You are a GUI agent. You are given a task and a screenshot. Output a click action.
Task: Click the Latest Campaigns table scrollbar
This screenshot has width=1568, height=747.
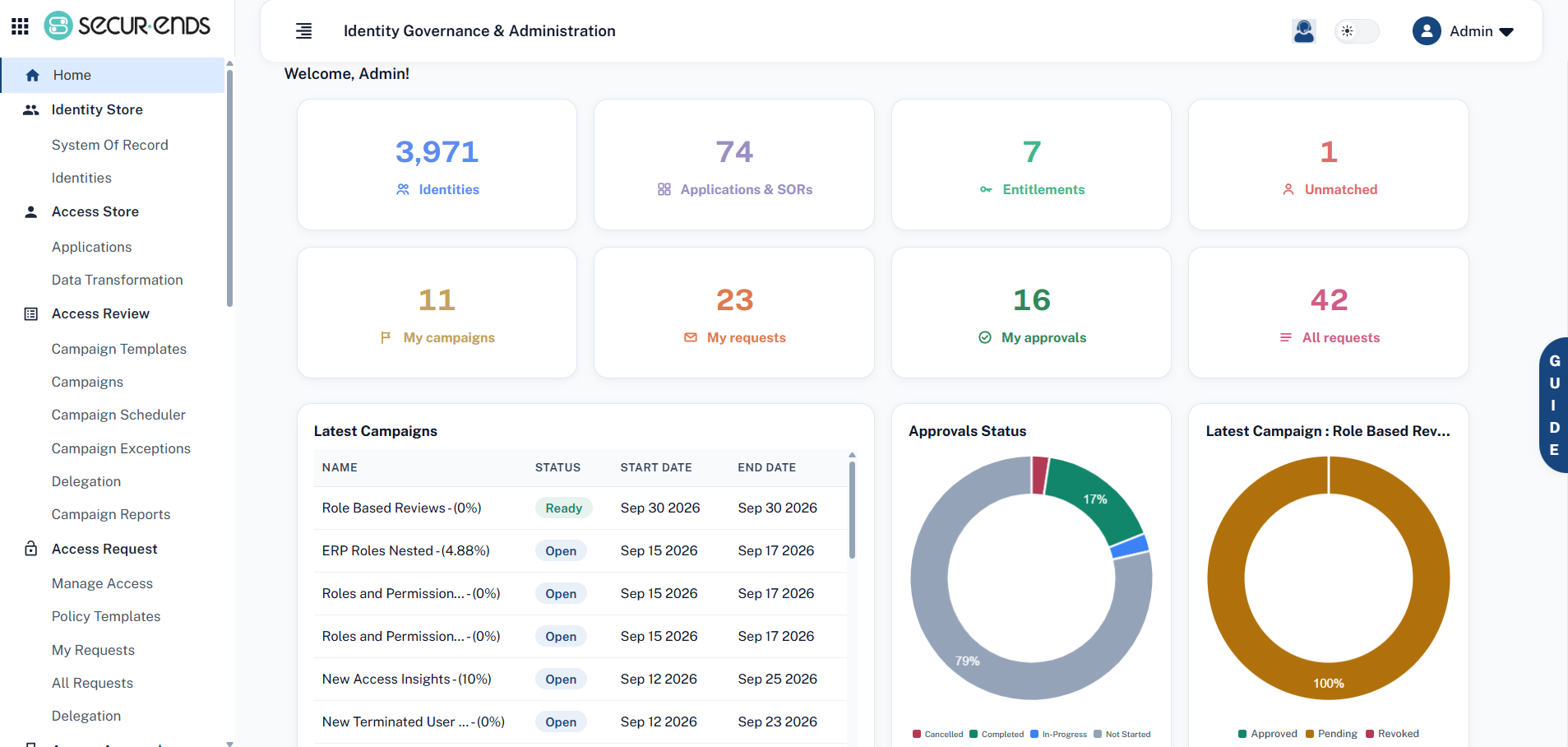[852, 510]
